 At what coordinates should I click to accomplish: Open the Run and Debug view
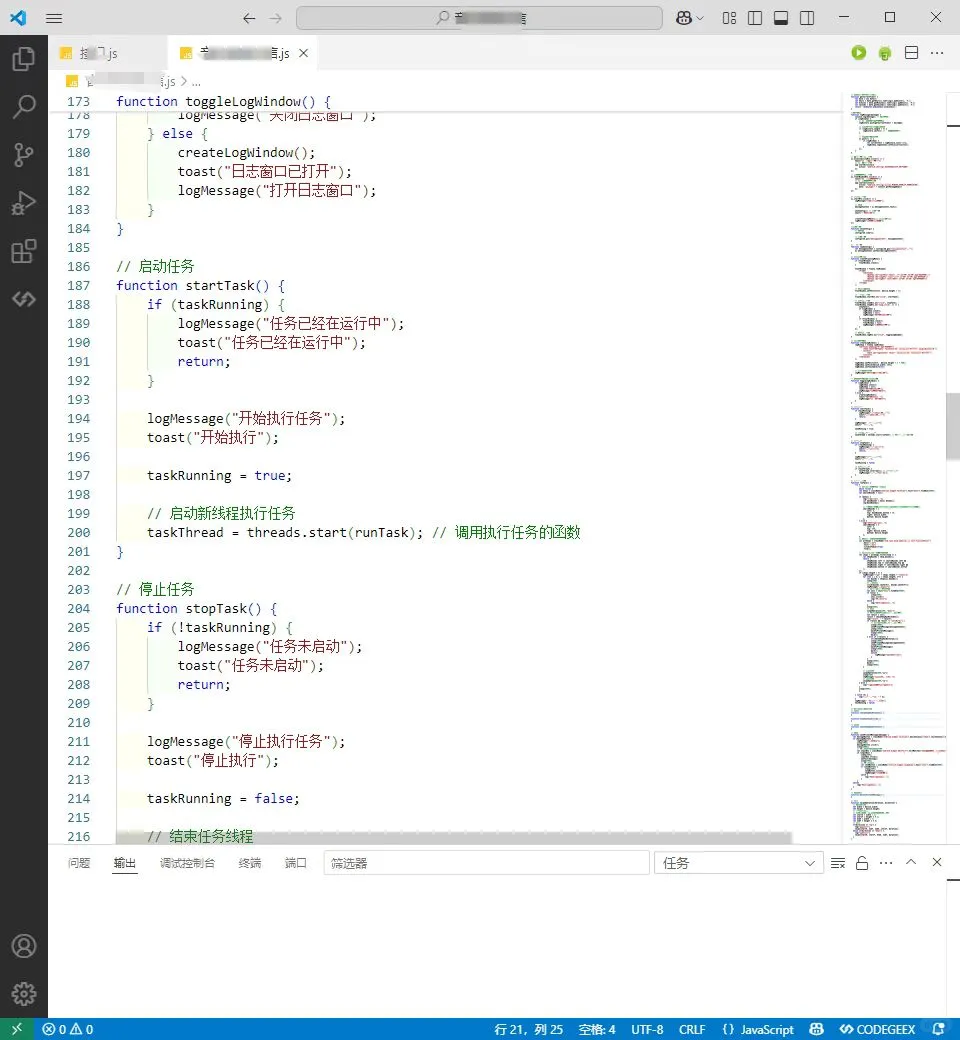(24, 203)
